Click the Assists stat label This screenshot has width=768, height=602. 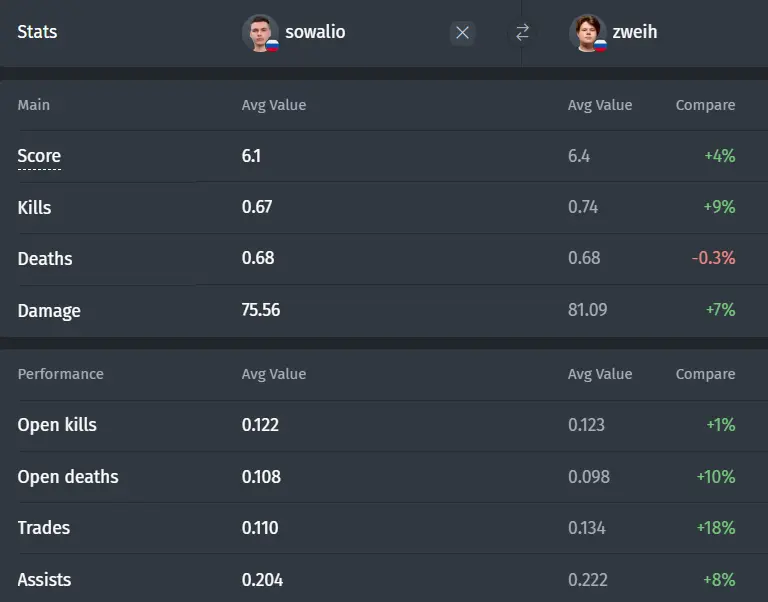(x=44, y=579)
